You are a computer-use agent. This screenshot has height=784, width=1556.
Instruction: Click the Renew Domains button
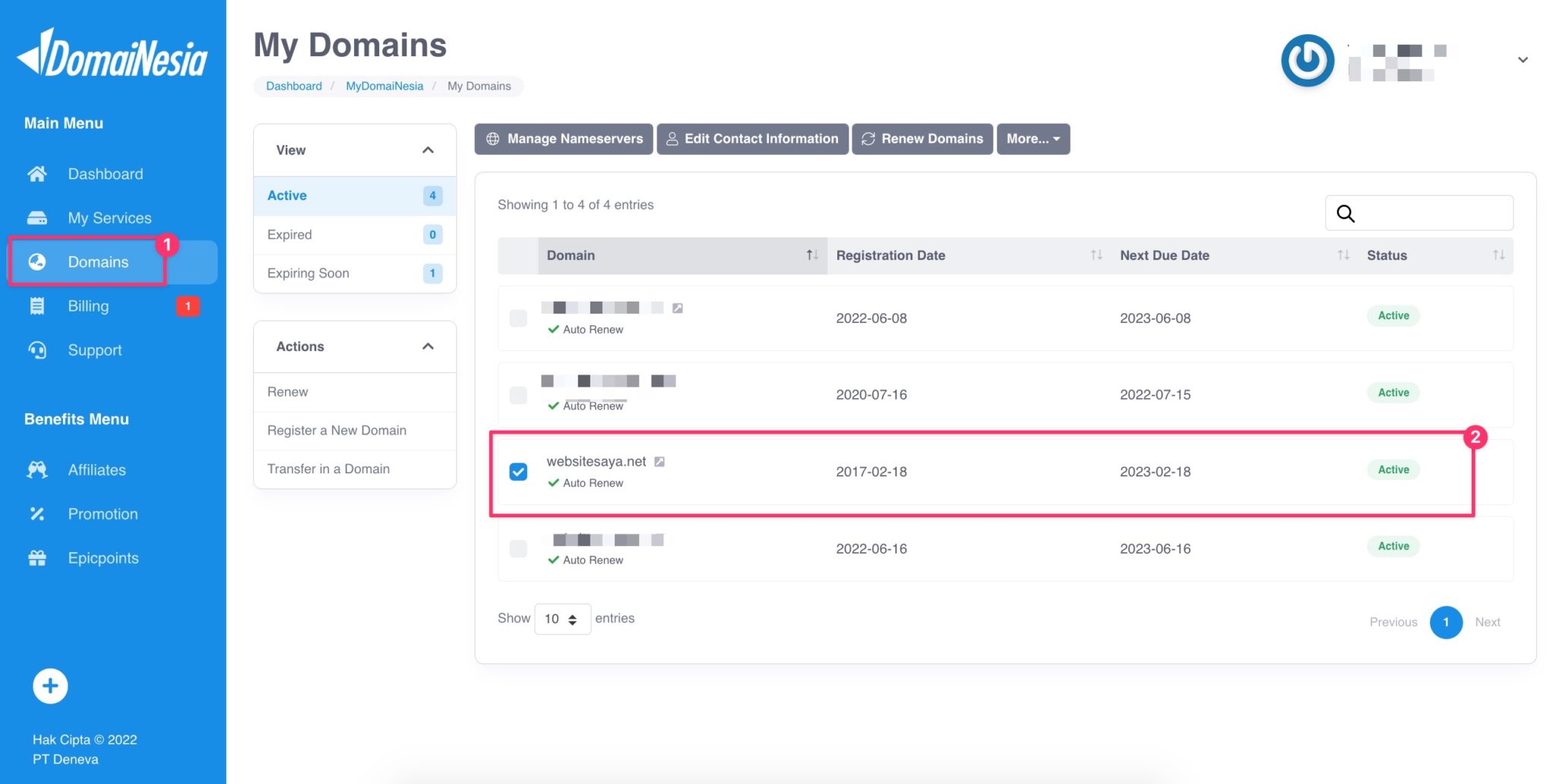922,138
